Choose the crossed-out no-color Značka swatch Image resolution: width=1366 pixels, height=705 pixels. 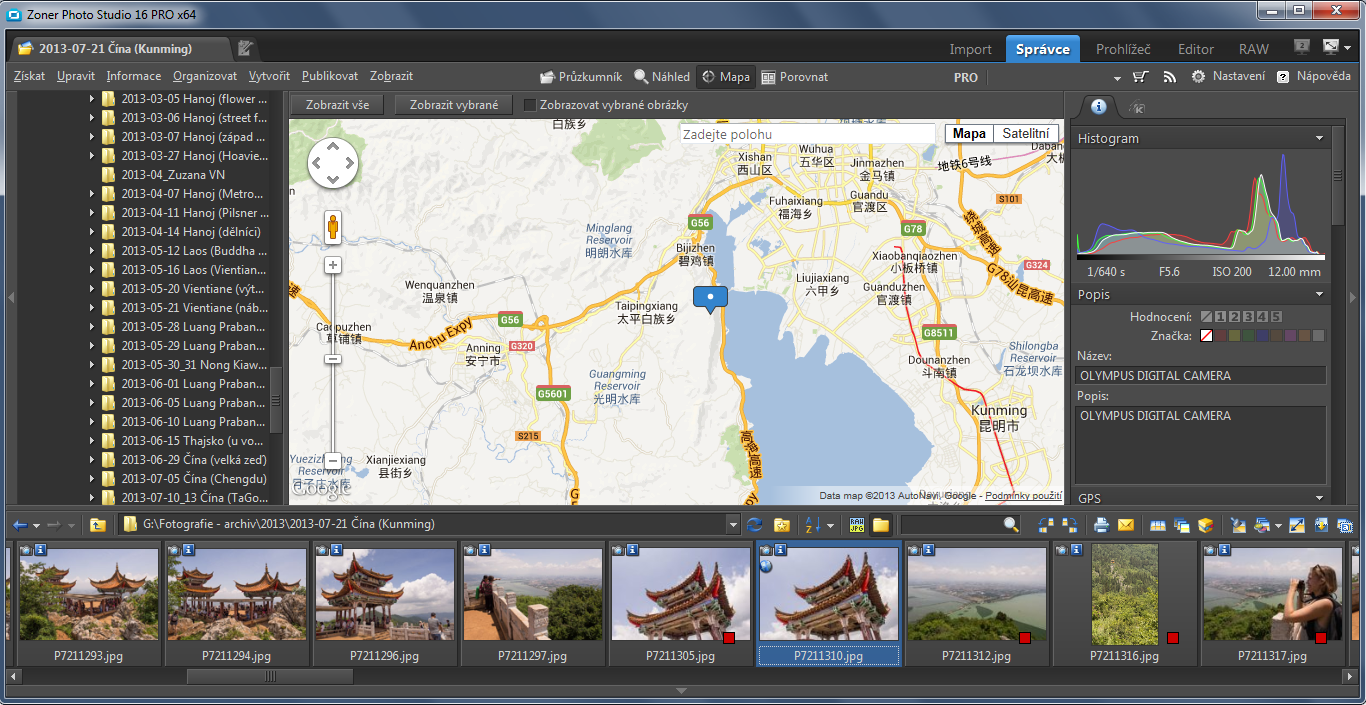tap(1206, 336)
